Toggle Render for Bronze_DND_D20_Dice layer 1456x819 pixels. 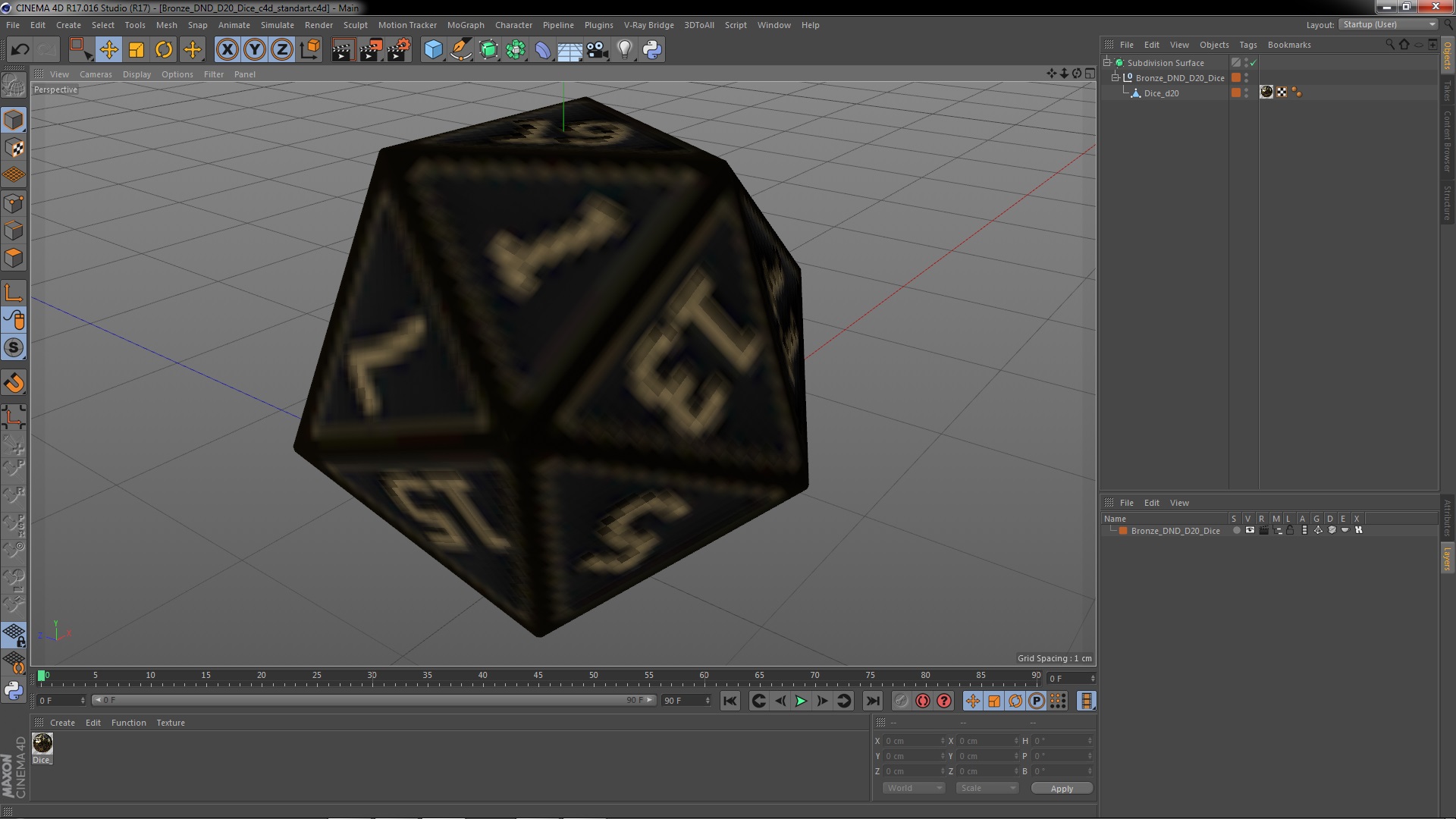1263,531
